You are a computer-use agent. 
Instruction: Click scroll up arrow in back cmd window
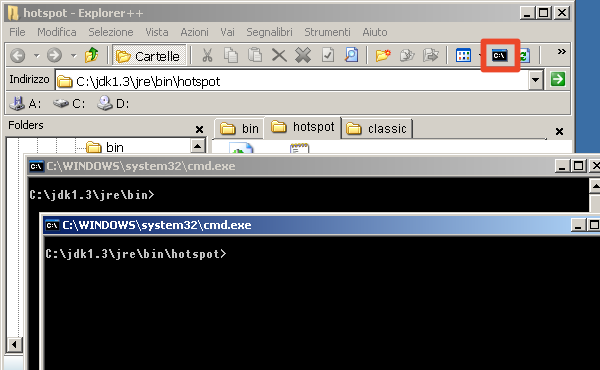tap(595, 187)
